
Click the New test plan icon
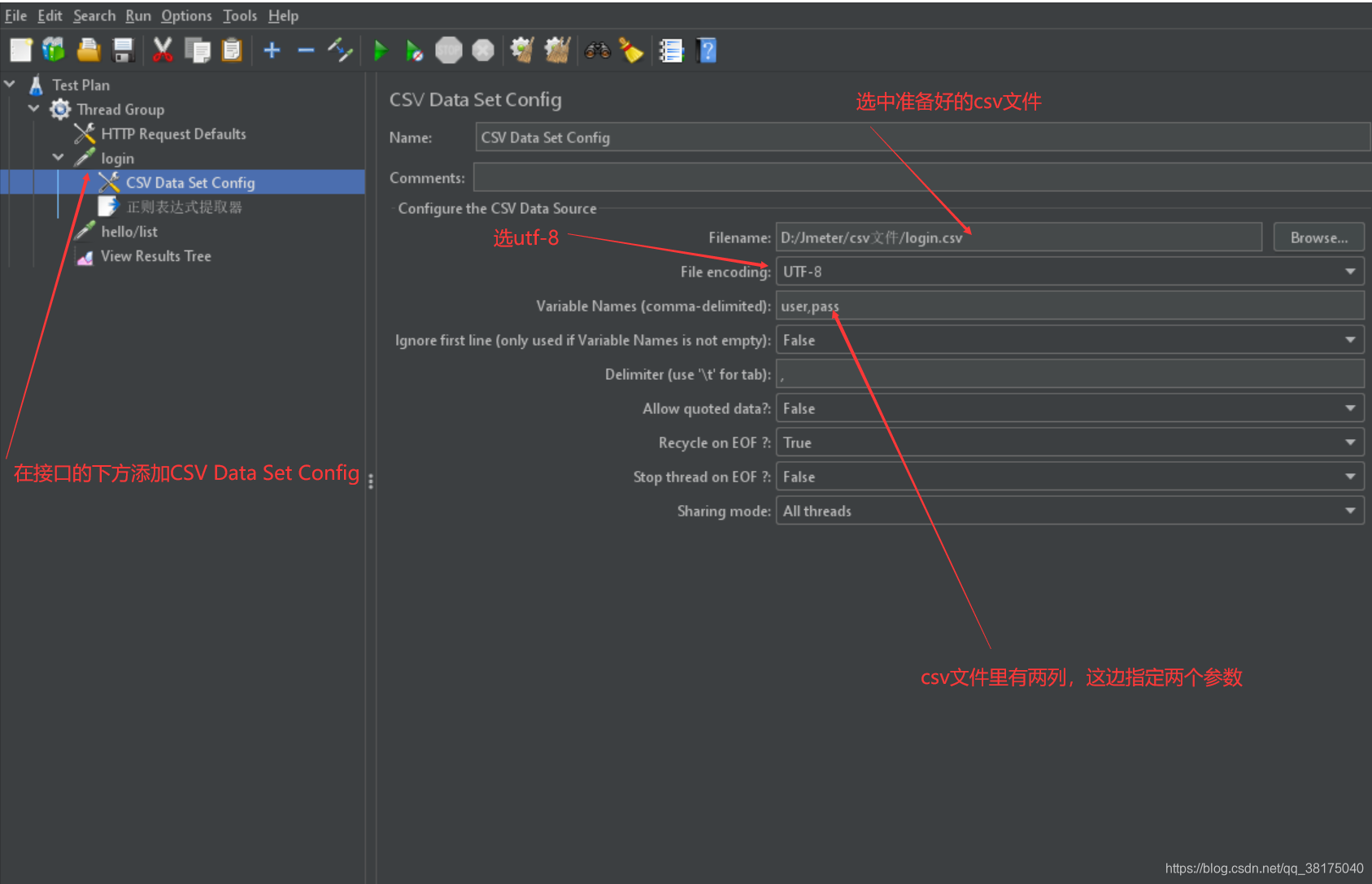21,50
